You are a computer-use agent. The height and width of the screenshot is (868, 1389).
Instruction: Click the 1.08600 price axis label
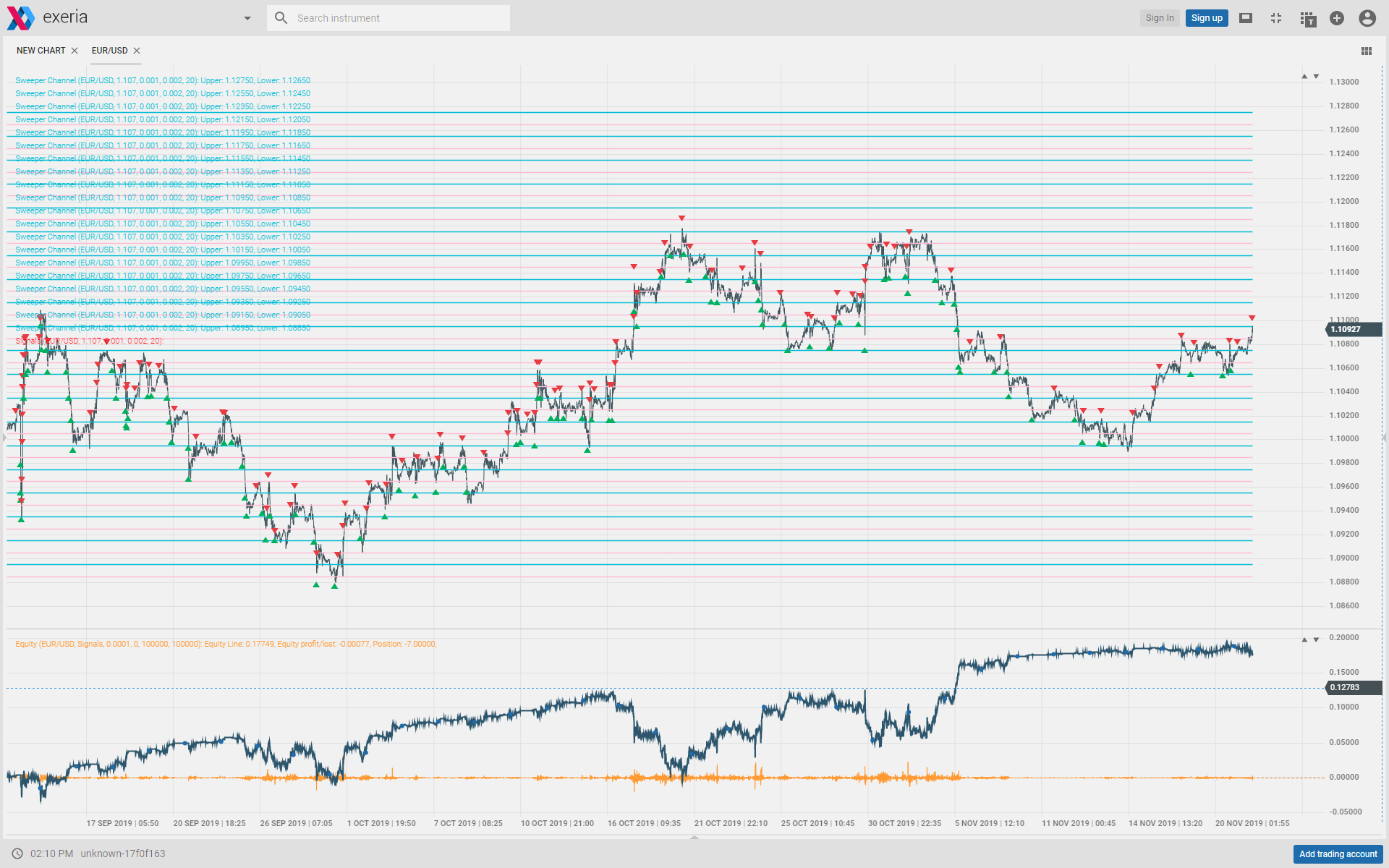pos(1344,605)
